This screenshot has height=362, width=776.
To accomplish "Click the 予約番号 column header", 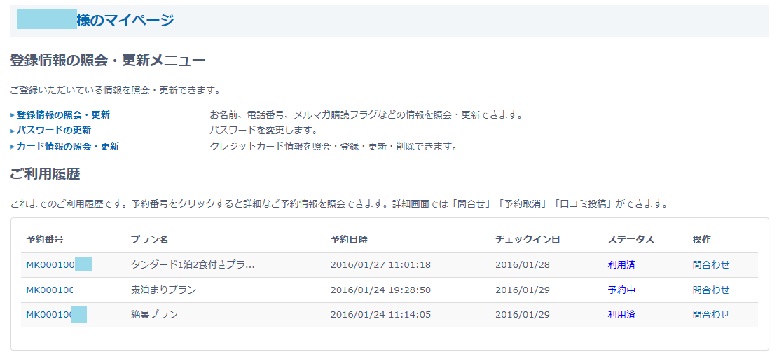I will coord(45,239).
